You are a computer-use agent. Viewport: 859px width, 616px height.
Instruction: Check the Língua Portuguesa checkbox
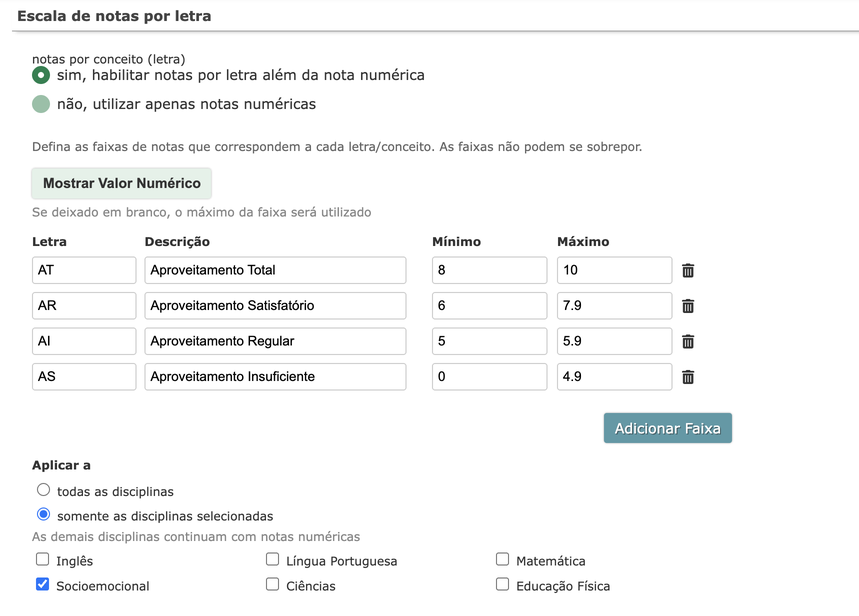(x=272, y=559)
